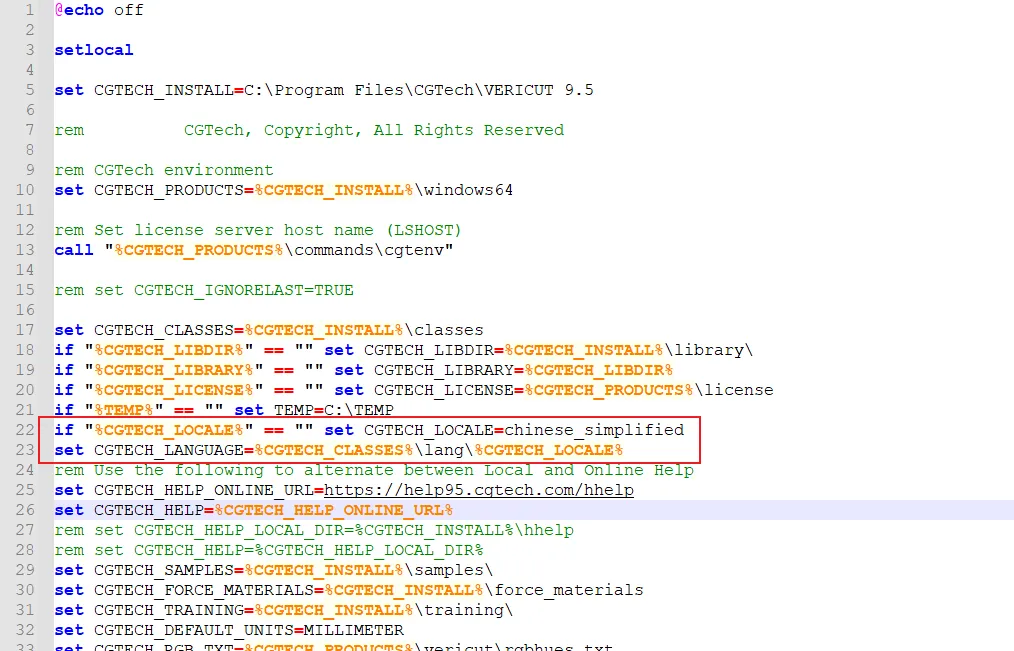Click the help95.cgtech.com/hhelp URL link

point(479,490)
